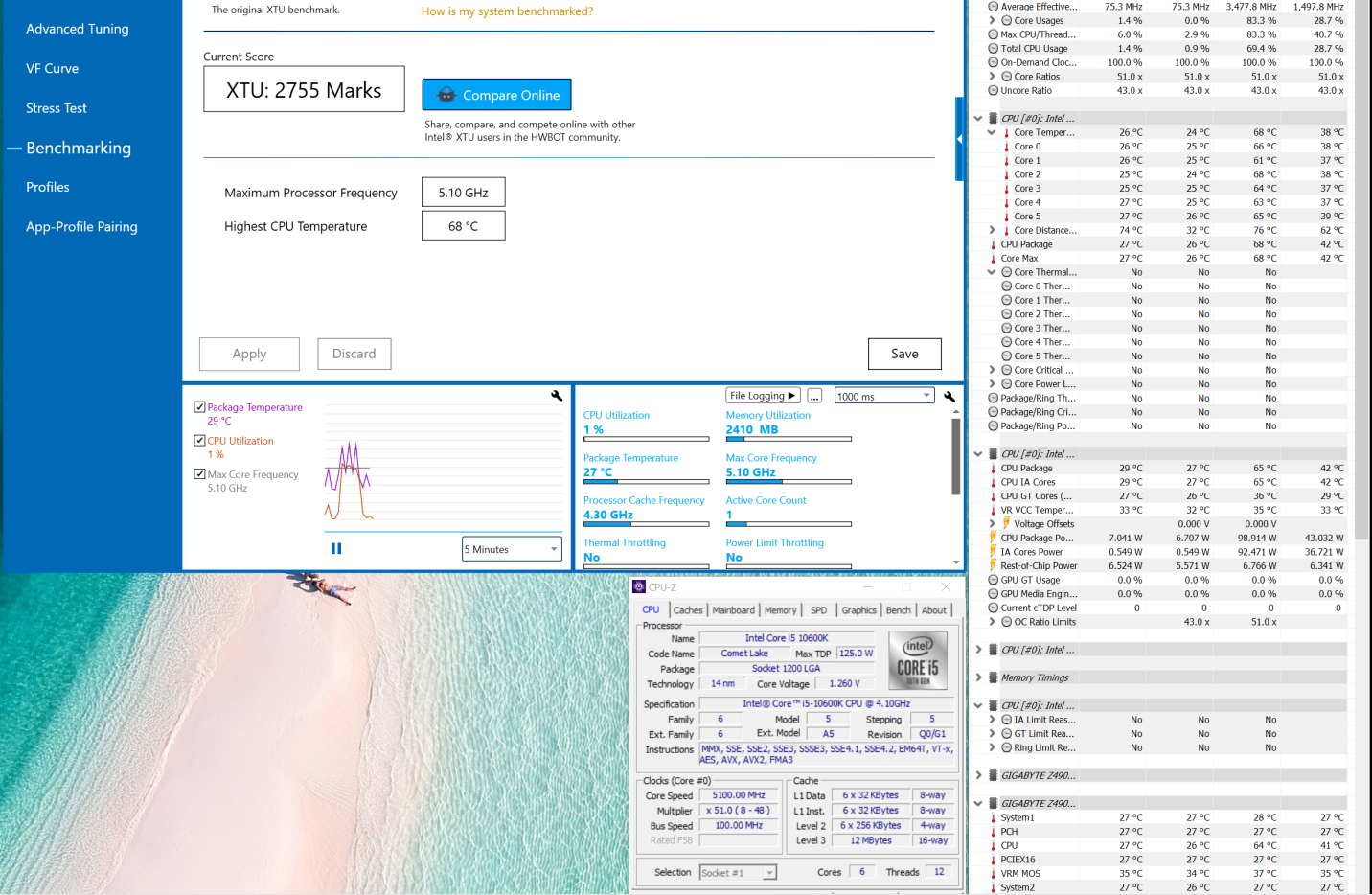The height and width of the screenshot is (895, 1372).
Task: Open Advanced Tuning in XTU sidebar
Action: click(78, 29)
